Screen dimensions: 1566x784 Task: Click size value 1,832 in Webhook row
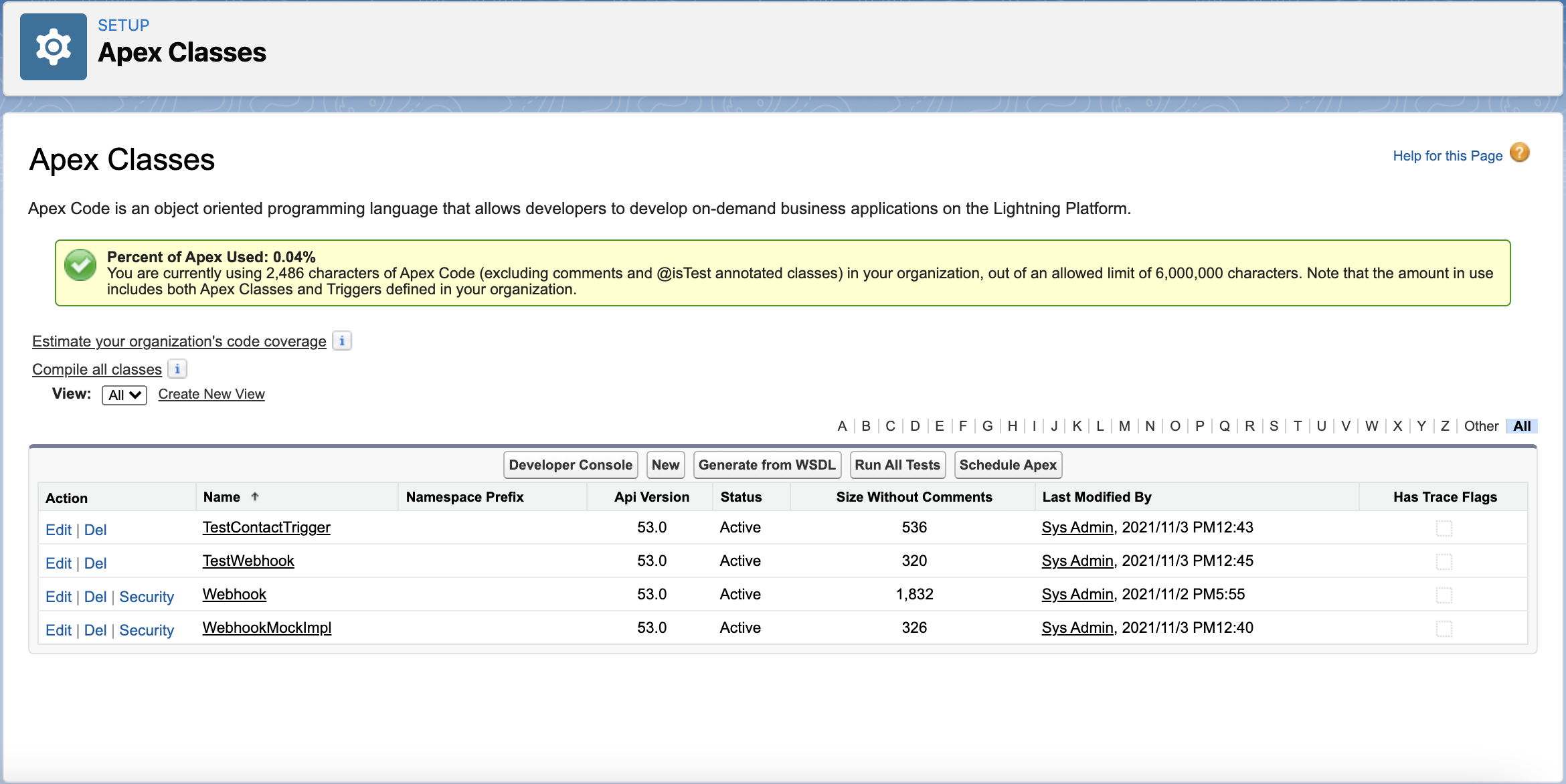coord(914,594)
